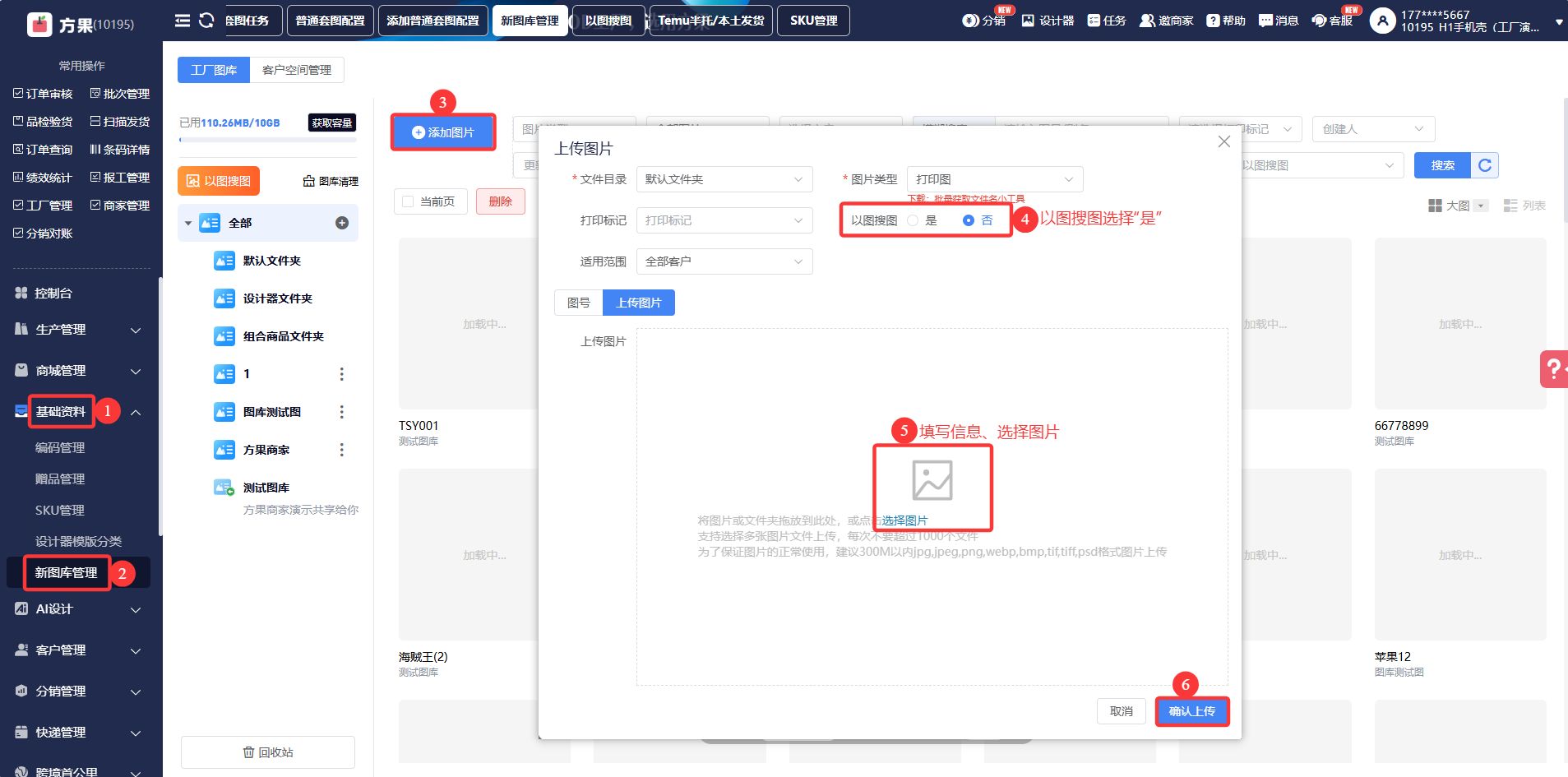Collapse the 全部 folder tree

(188, 223)
